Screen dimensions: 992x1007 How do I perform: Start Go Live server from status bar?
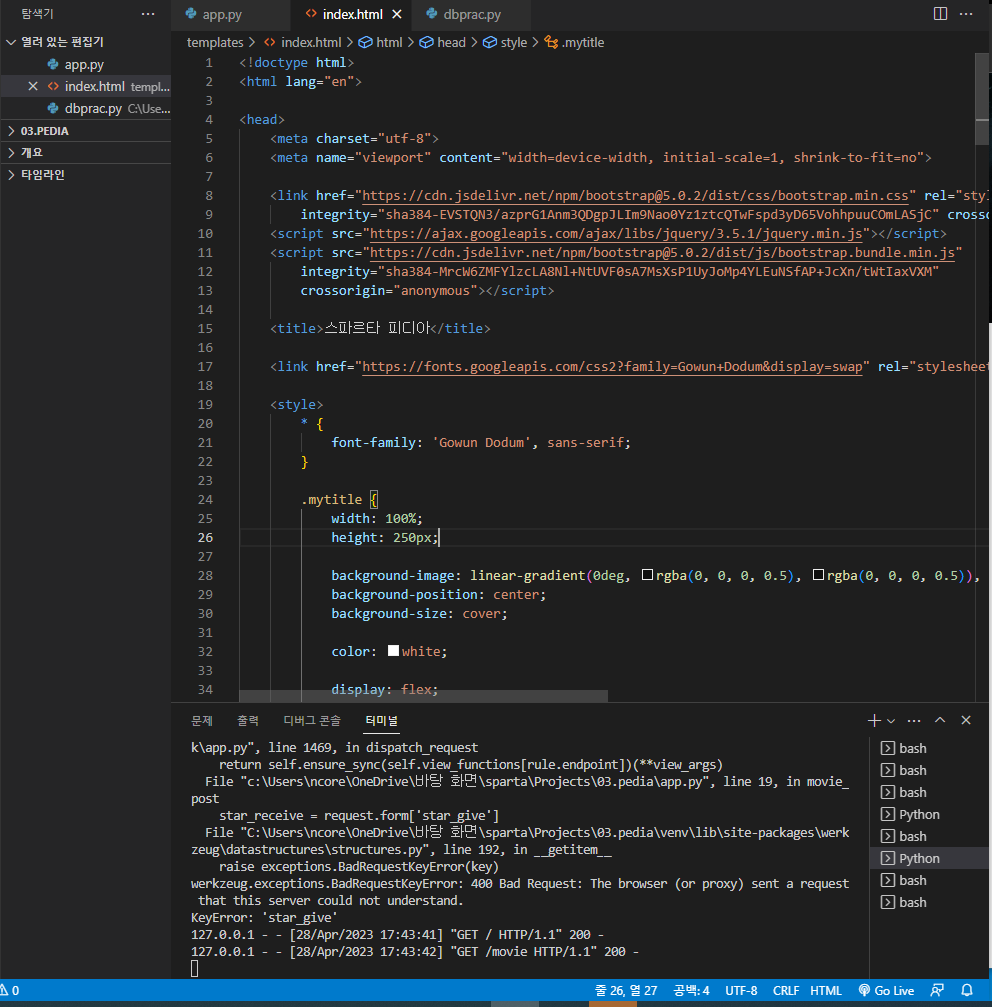pos(886,990)
